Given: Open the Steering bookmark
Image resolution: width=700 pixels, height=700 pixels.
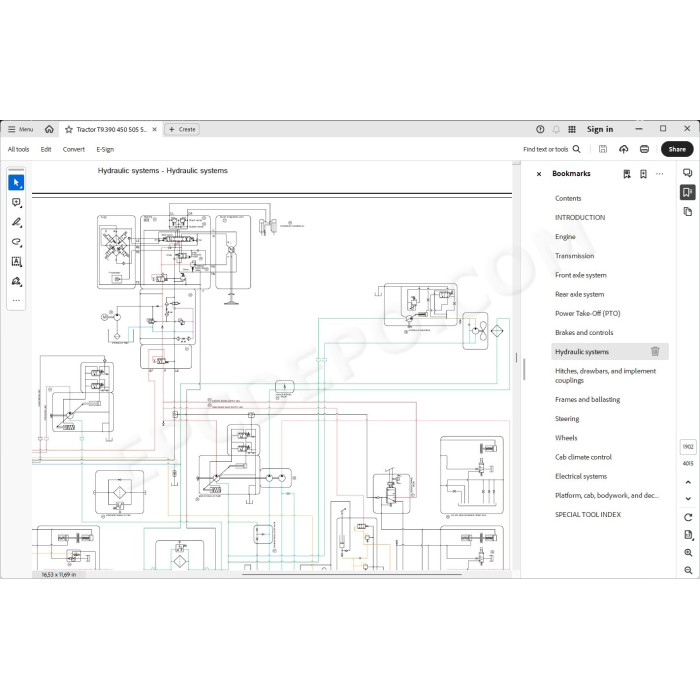Looking at the screenshot, I should click(x=567, y=419).
